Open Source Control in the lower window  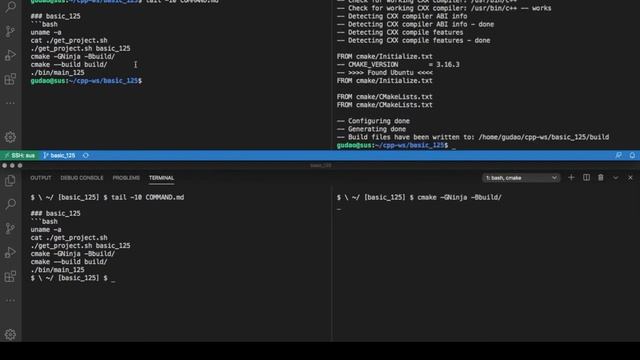(10, 228)
